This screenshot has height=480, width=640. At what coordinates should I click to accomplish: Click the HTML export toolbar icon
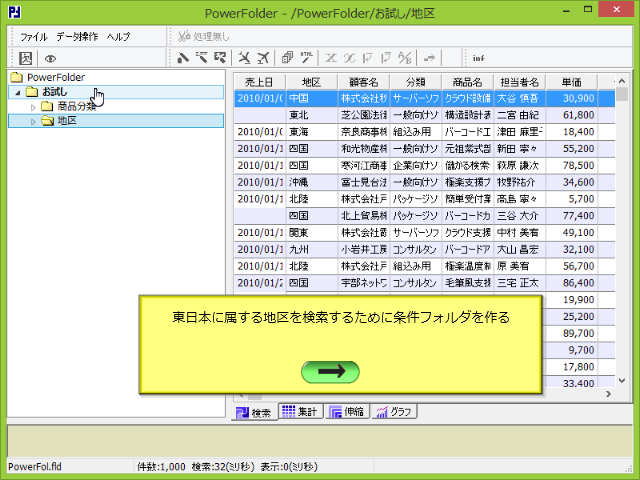[x=307, y=58]
